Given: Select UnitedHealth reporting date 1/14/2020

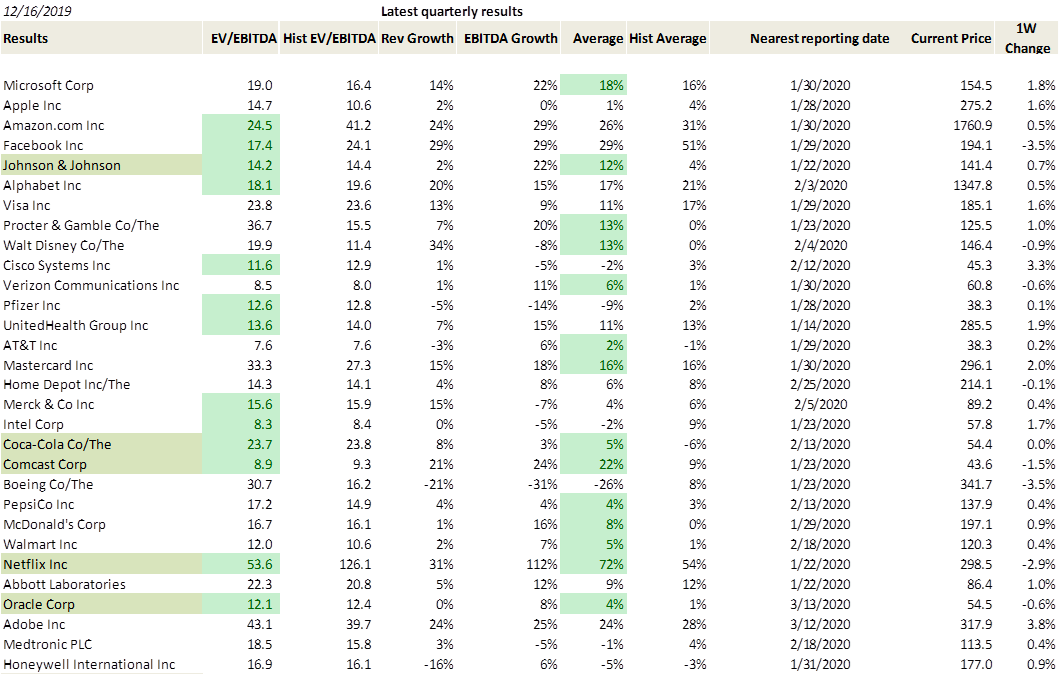Looking at the screenshot, I should click(819, 325).
